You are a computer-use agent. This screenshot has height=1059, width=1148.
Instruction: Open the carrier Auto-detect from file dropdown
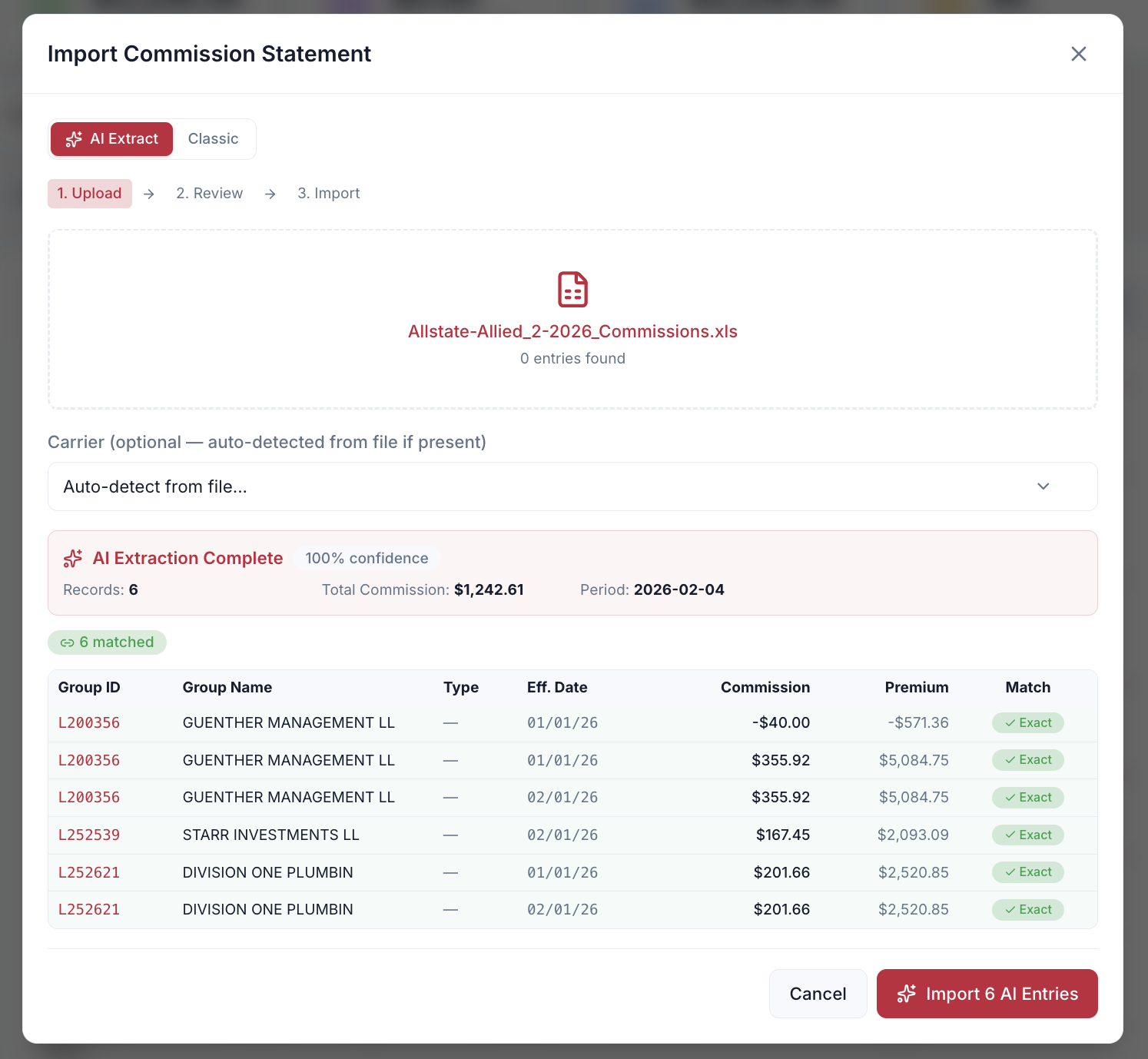pos(572,486)
